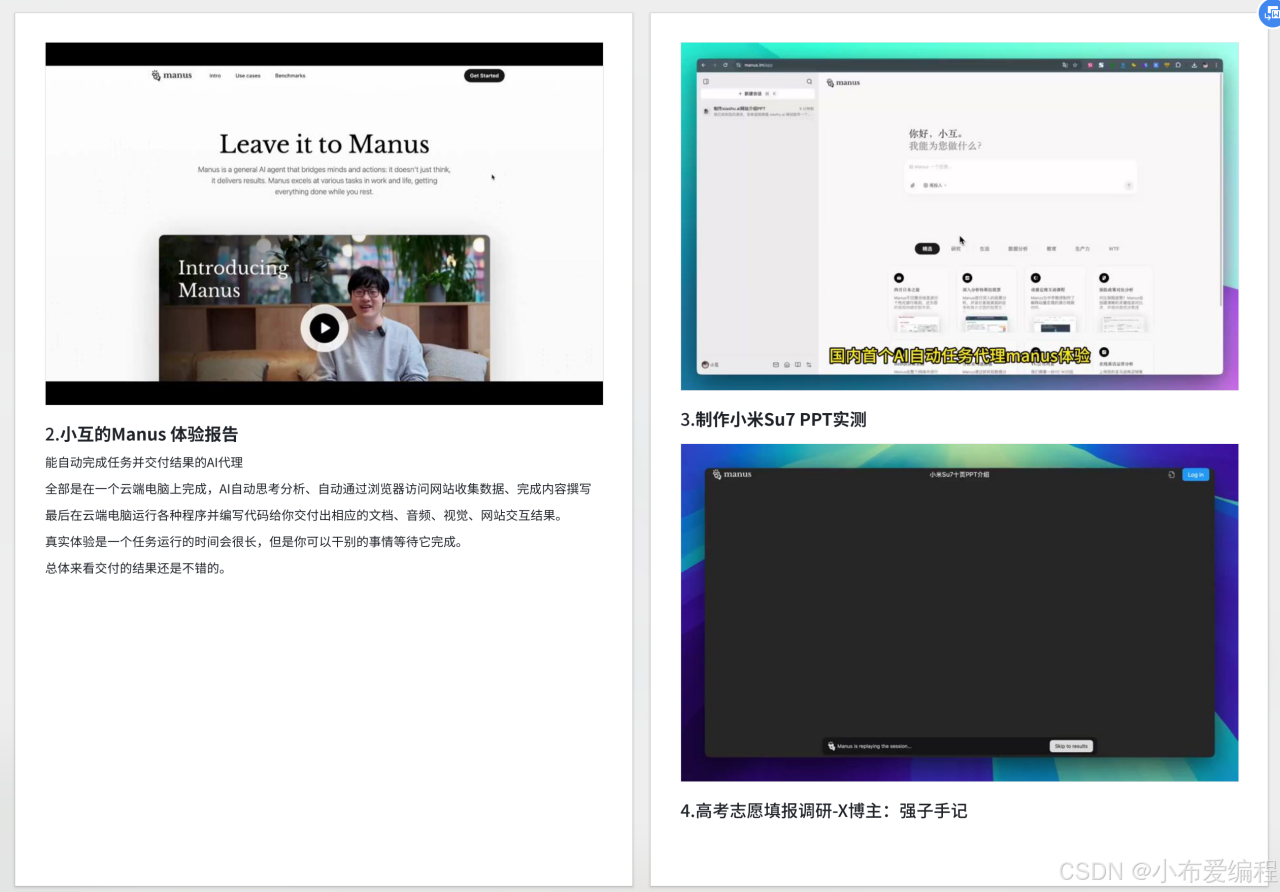
Task: Click the '4.高考志愿填报调研-X博主：强子手记' heading
Action: pyautogui.click(x=824, y=811)
